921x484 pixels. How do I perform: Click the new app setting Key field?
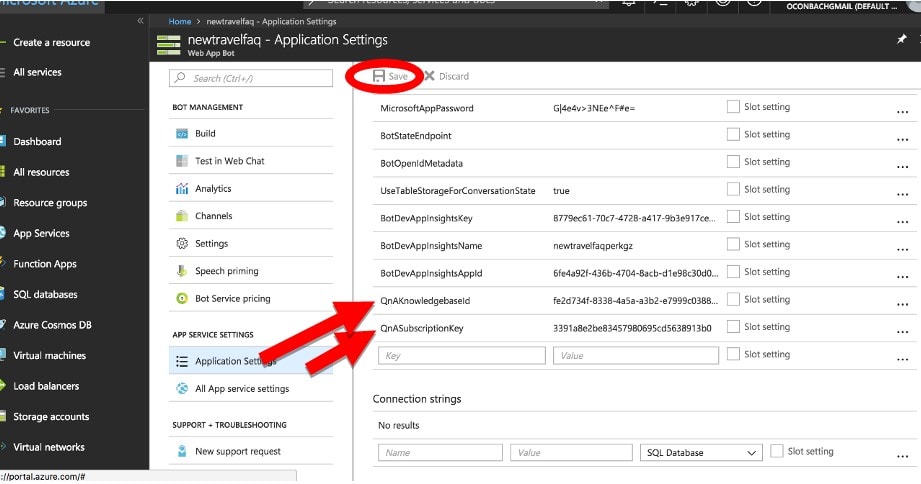point(462,355)
